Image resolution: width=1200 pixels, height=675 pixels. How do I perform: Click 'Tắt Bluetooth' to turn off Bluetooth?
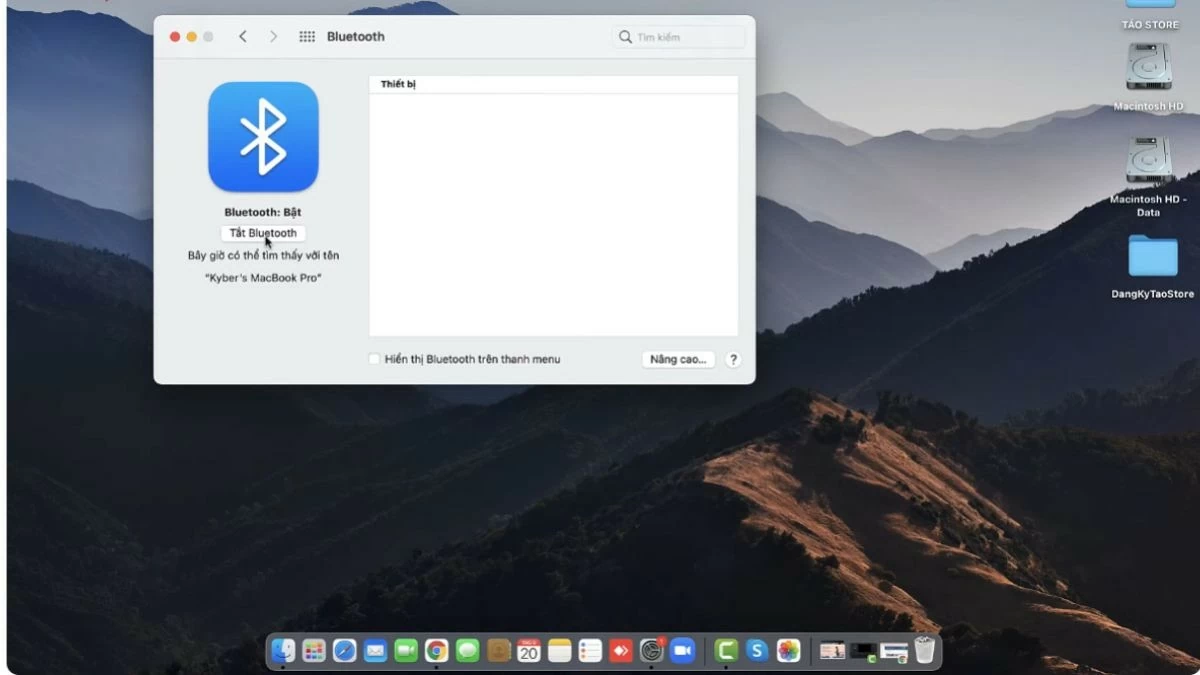pos(263,233)
